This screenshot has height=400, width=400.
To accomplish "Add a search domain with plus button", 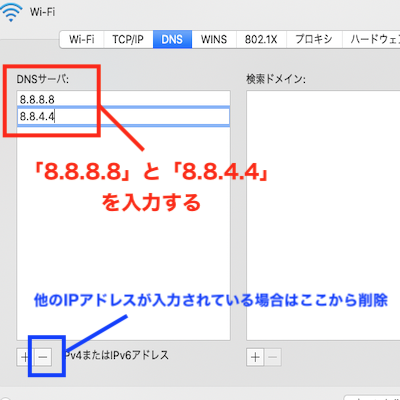I will click(255, 357).
